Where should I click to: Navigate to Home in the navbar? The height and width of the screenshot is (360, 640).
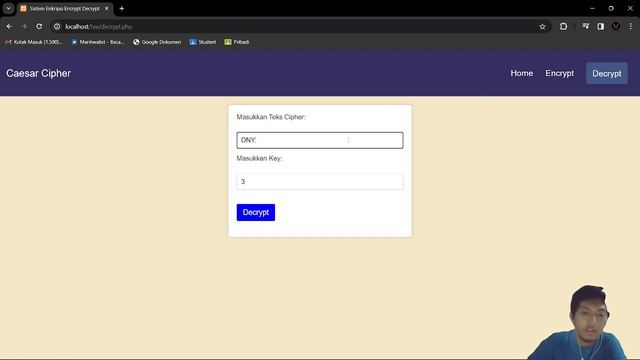coord(522,73)
